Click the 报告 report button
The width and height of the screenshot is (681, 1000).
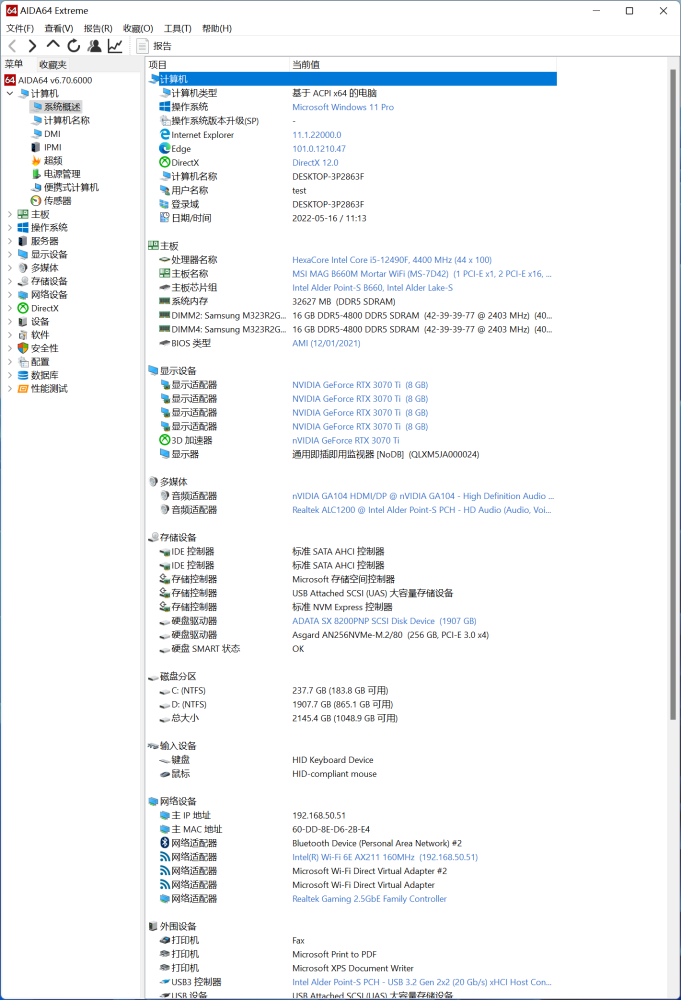[x=154, y=46]
